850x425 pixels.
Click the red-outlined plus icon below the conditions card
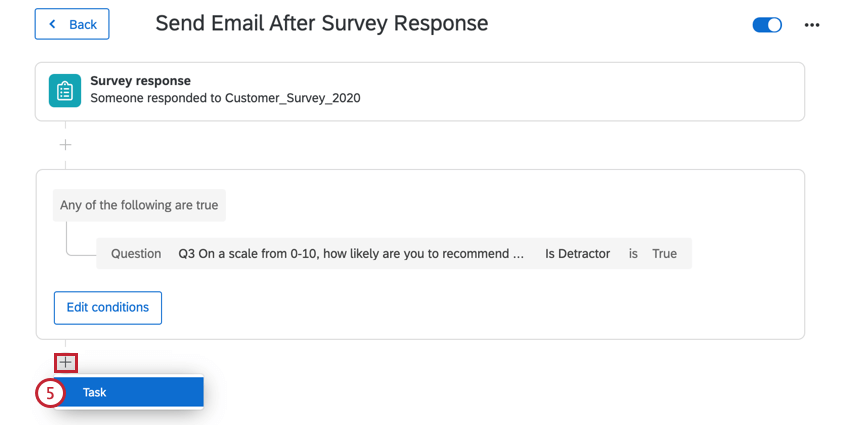pyautogui.click(x=66, y=363)
